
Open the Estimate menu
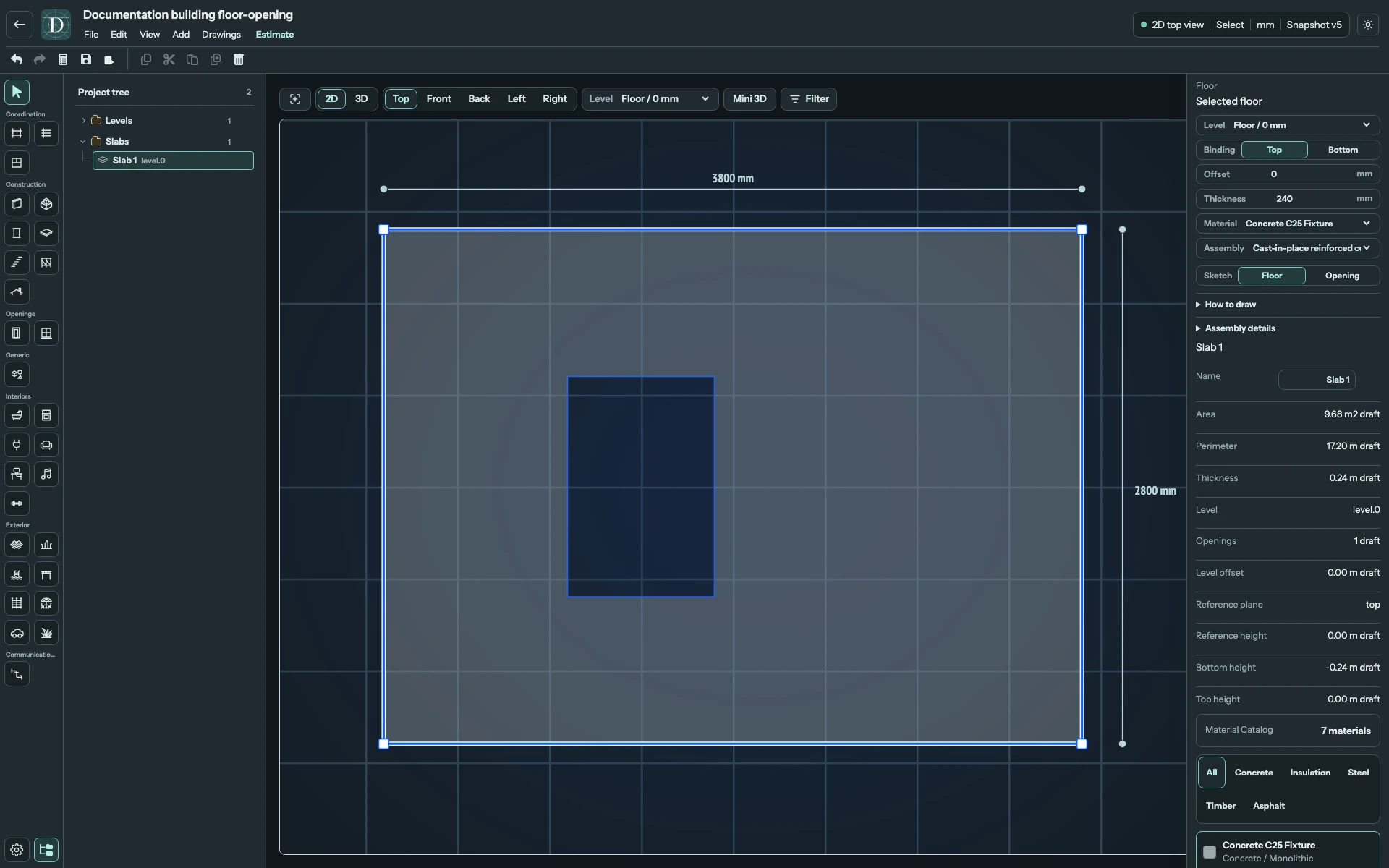point(274,35)
